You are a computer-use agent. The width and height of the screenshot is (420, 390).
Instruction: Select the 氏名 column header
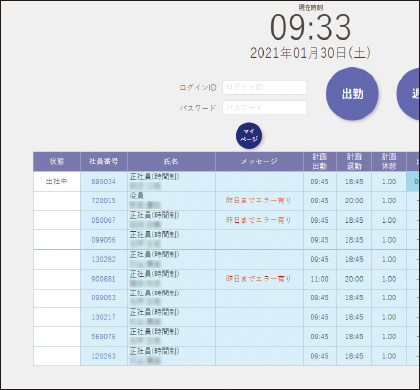tap(171, 162)
